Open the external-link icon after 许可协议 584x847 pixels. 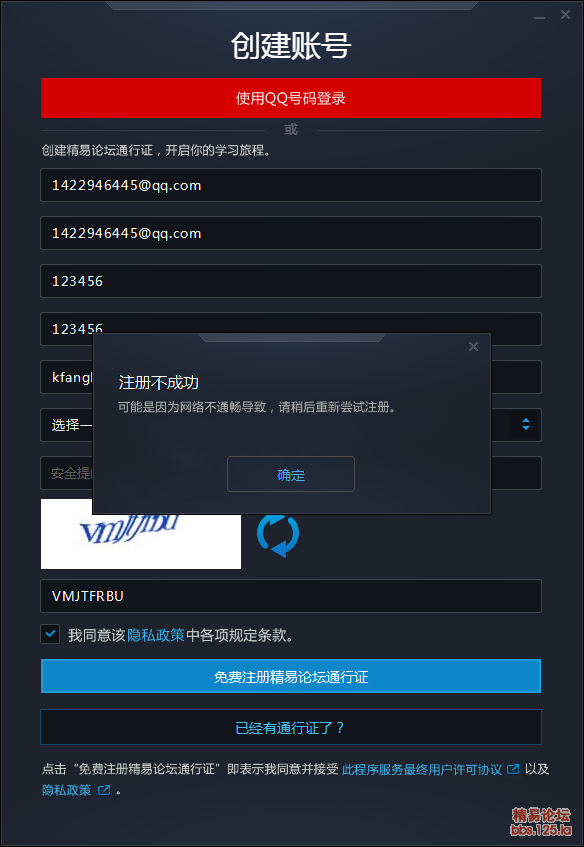(x=513, y=769)
